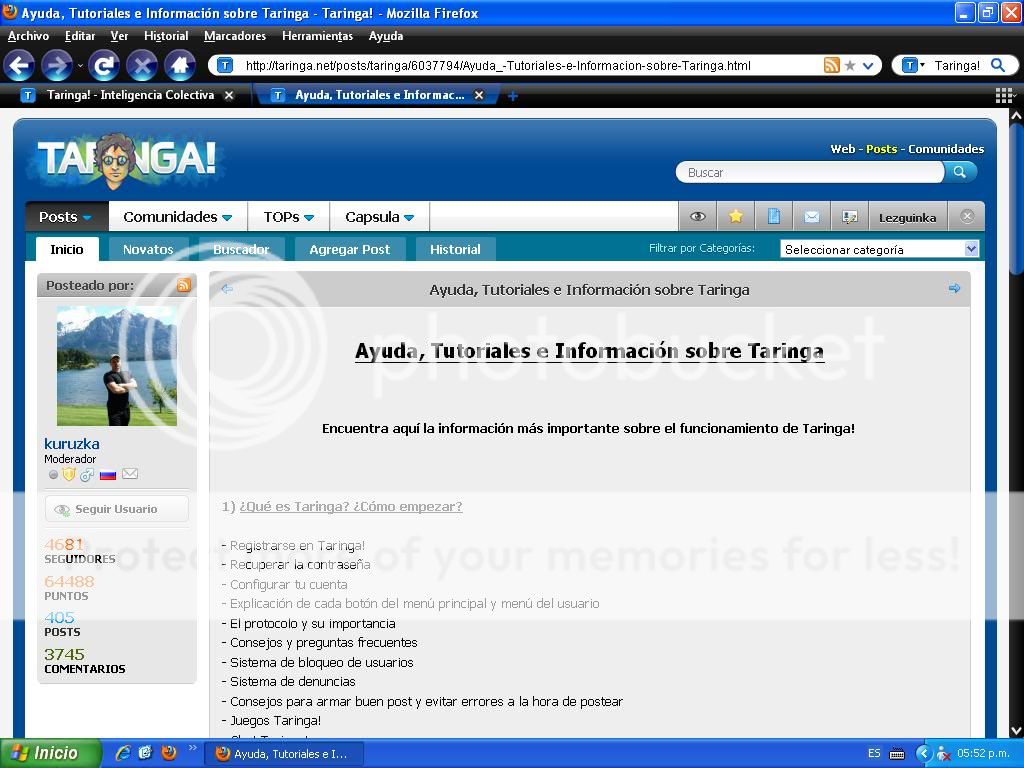Follow user with the 'Seguir Usuario' button
The image size is (1024, 768).
pyautogui.click(x=117, y=509)
